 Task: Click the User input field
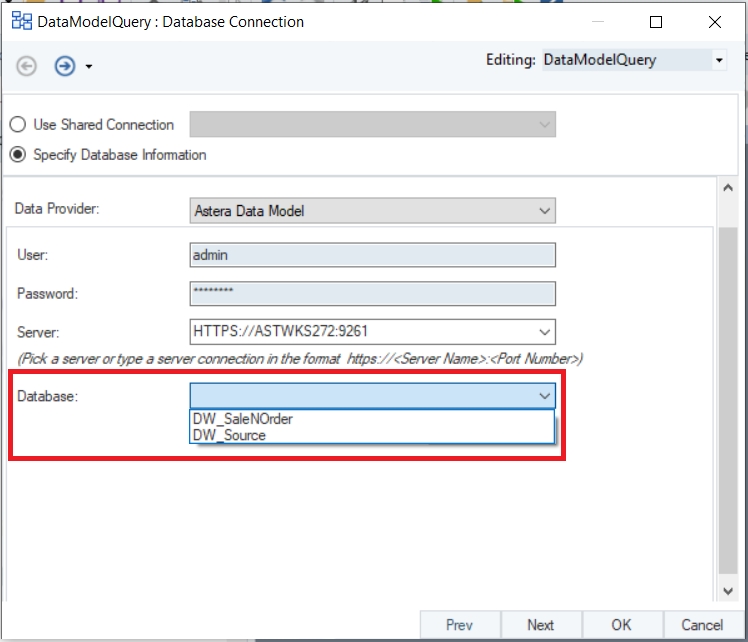click(x=372, y=255)
